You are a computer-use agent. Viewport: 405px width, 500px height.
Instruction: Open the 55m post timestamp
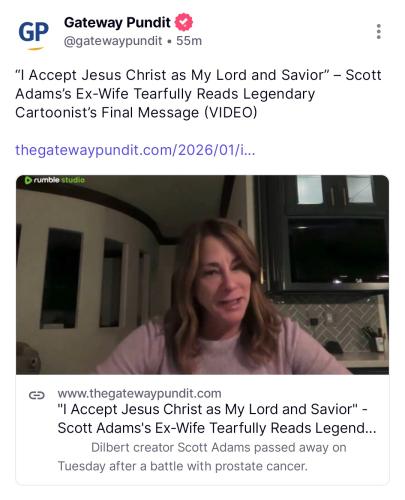point(189,41)
